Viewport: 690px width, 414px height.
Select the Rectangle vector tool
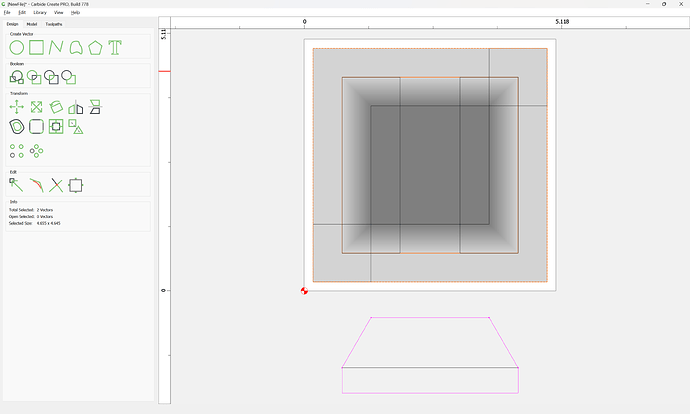pyautogui.click(x=37, y=48)
